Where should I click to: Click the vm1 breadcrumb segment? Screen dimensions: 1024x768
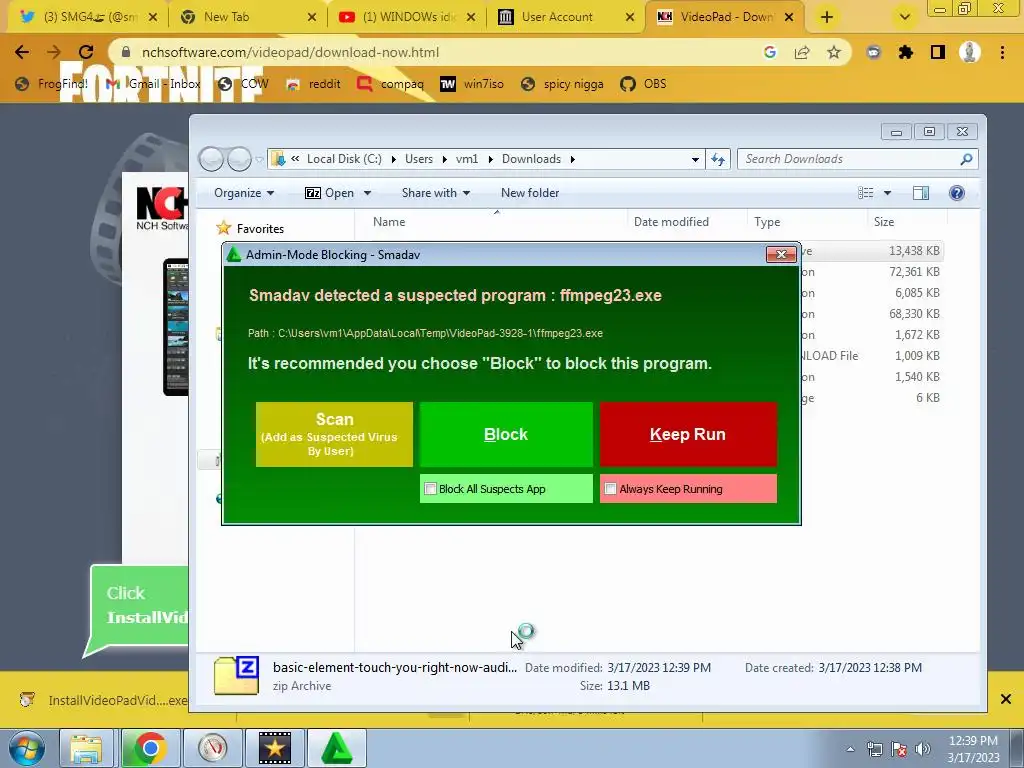(467, 159)
